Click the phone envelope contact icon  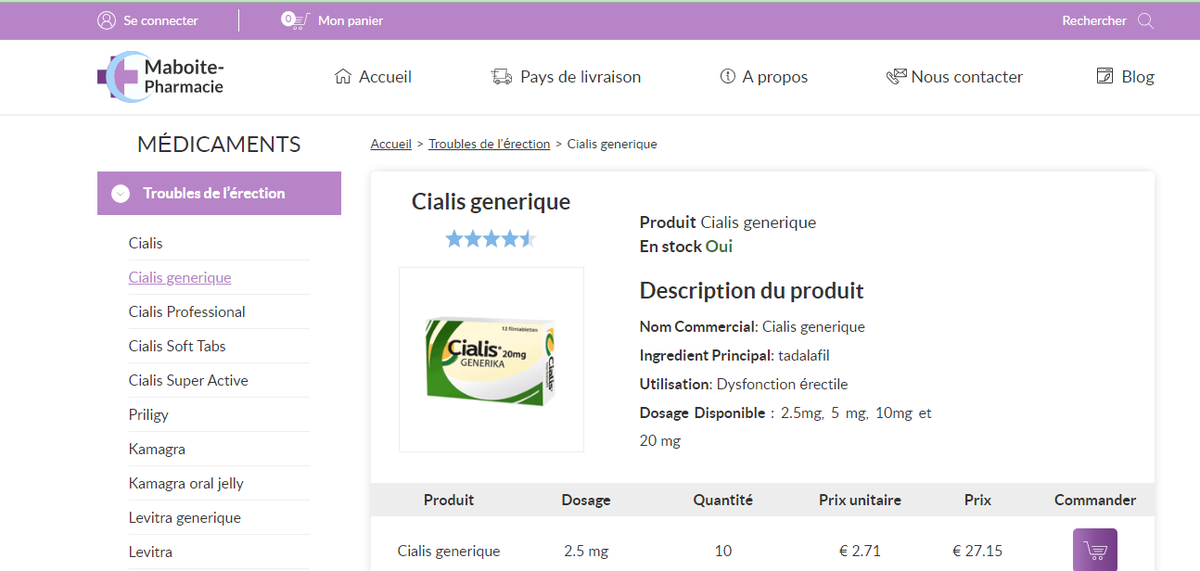click(x=896, y=76)
